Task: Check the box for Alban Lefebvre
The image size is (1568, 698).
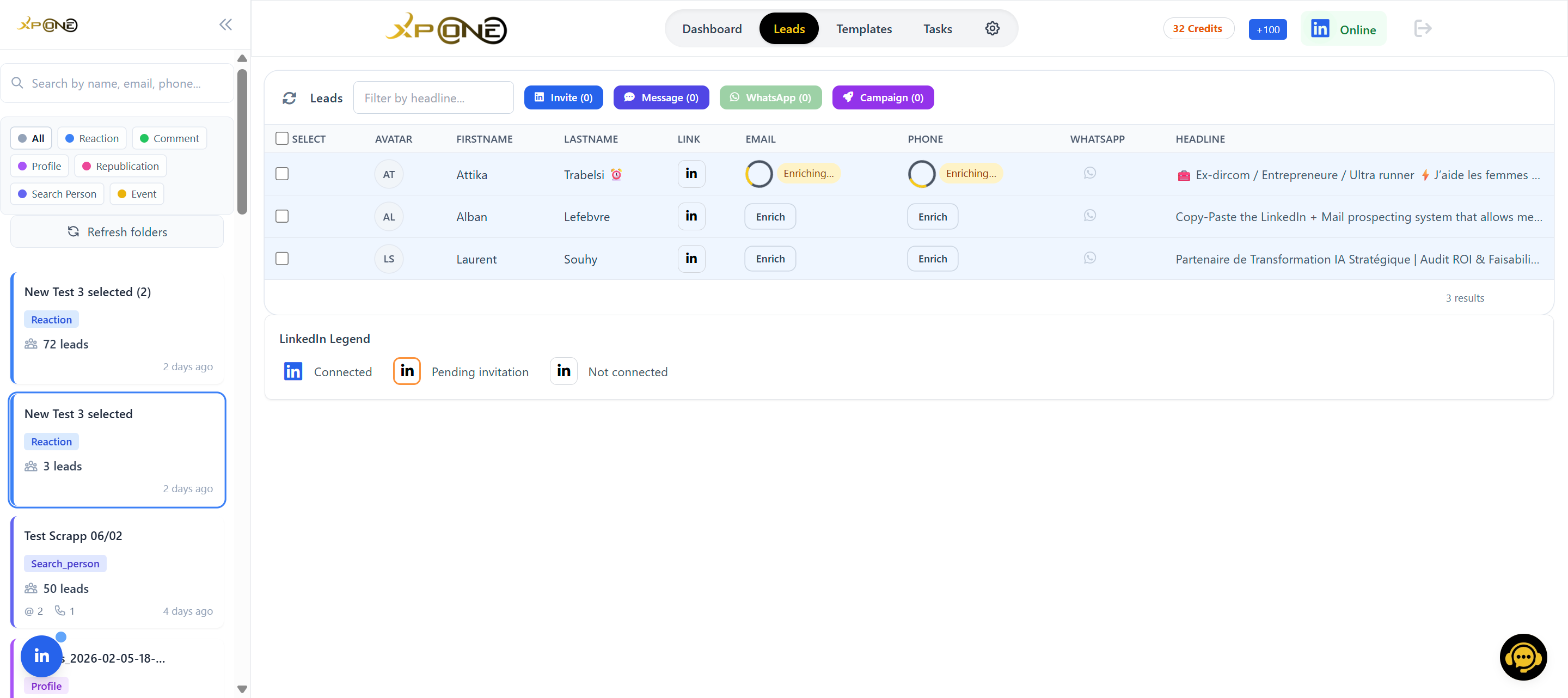Action: (282, 216)
